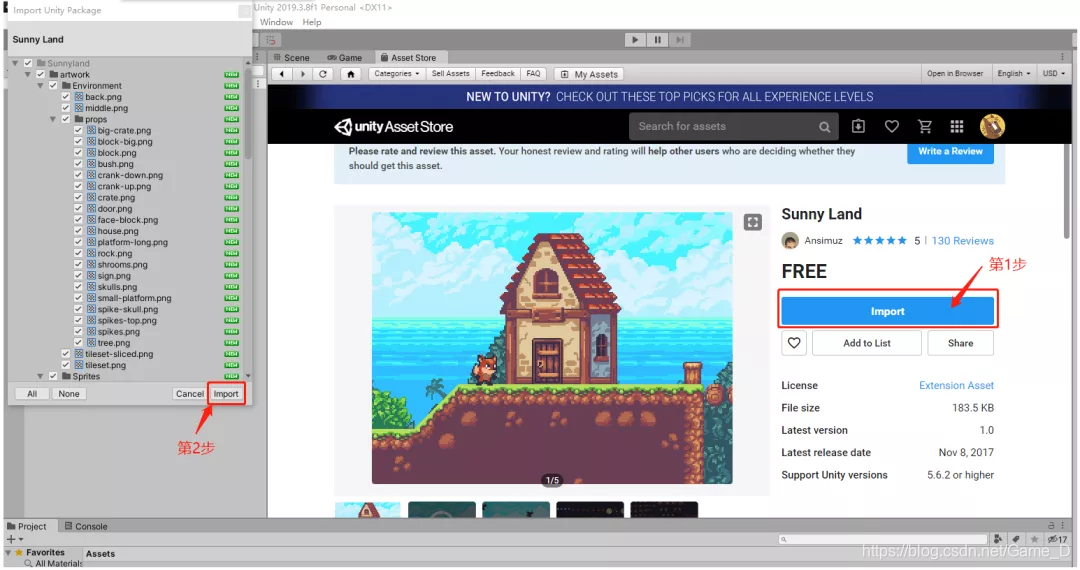This screenshot has height=570, width=1080.
Task: Select the Project tab
Action: pyautogui.click(x=26, y=526)
